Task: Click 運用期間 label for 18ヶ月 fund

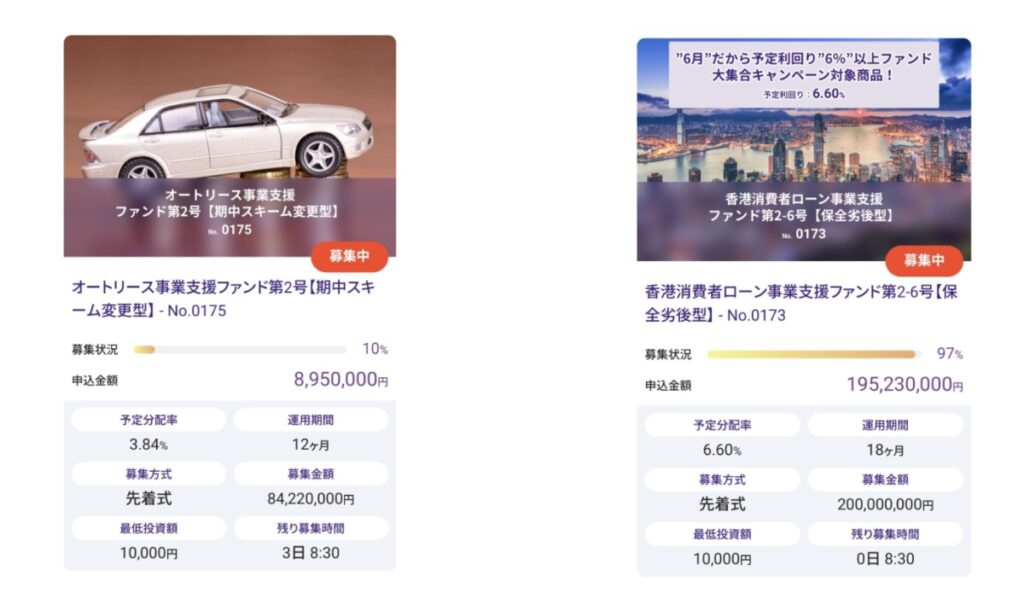Action: (885, 425)
